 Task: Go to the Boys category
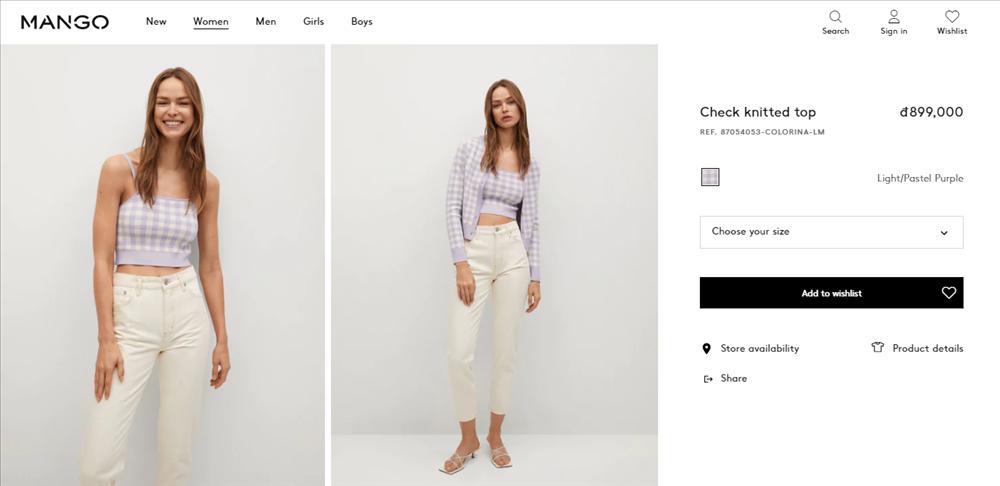[362, 22]
